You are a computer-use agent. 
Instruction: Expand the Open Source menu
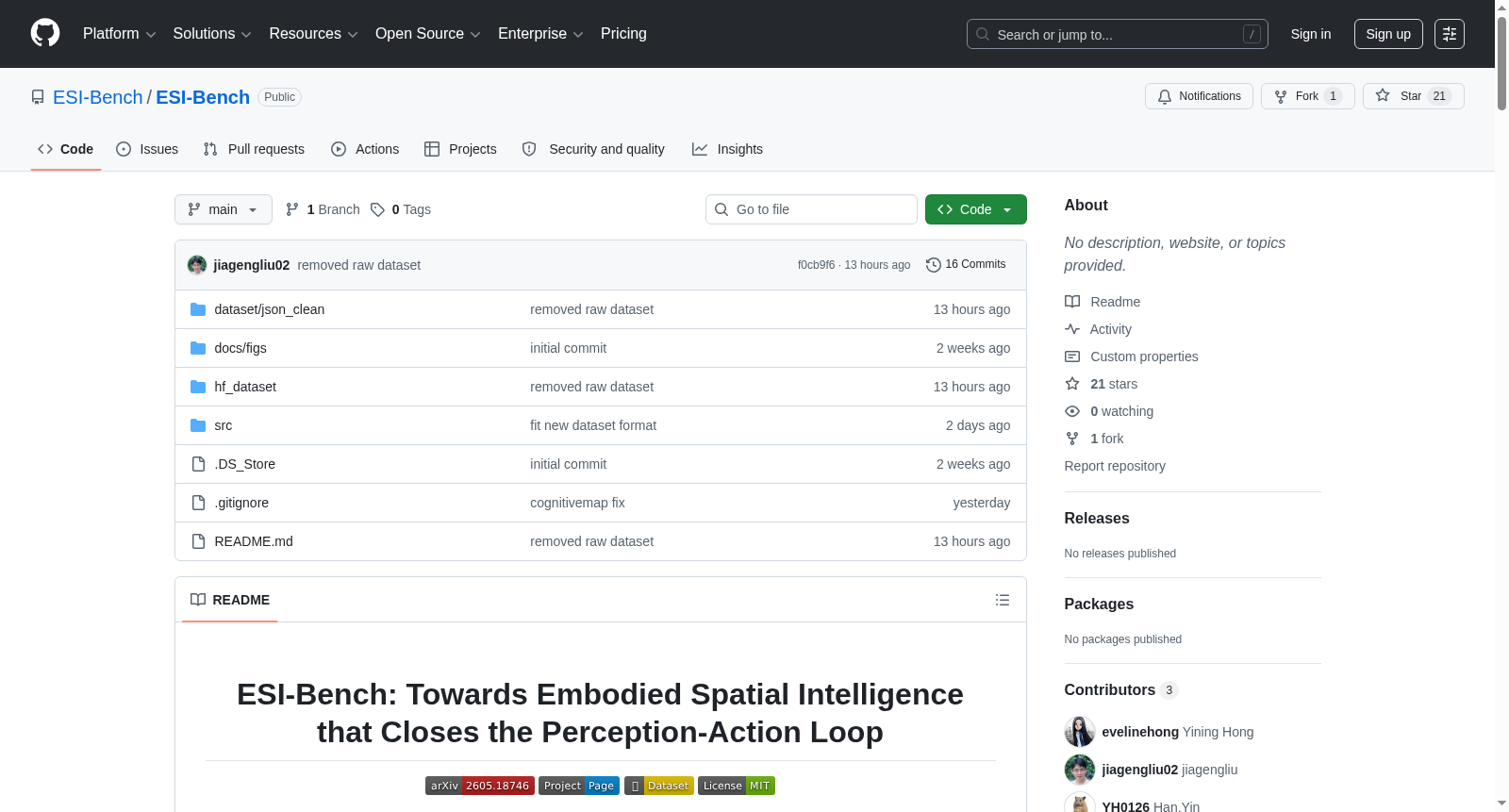[428, 34]
